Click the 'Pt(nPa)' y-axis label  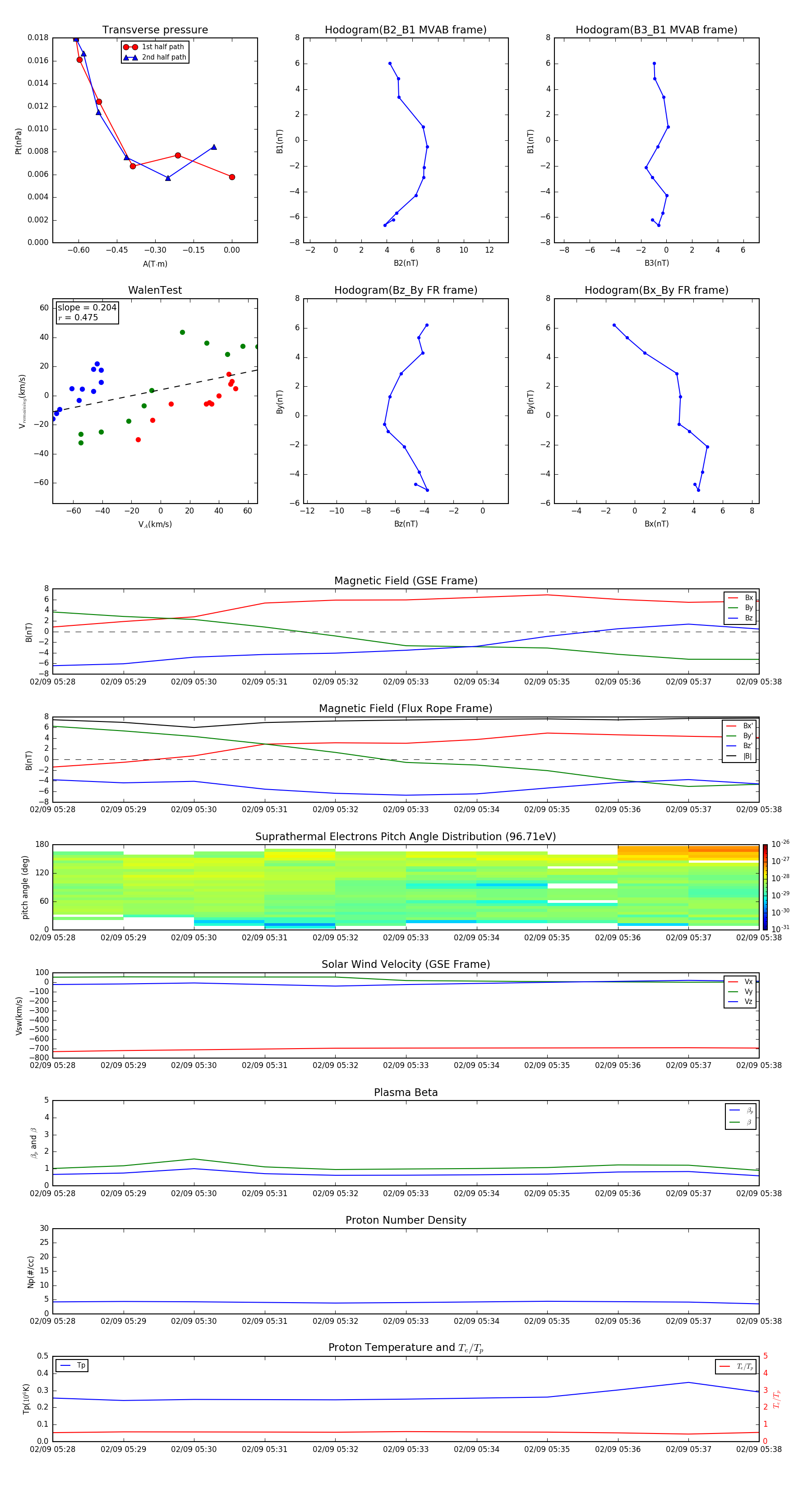pyautogui.click(x=18, y=140)
